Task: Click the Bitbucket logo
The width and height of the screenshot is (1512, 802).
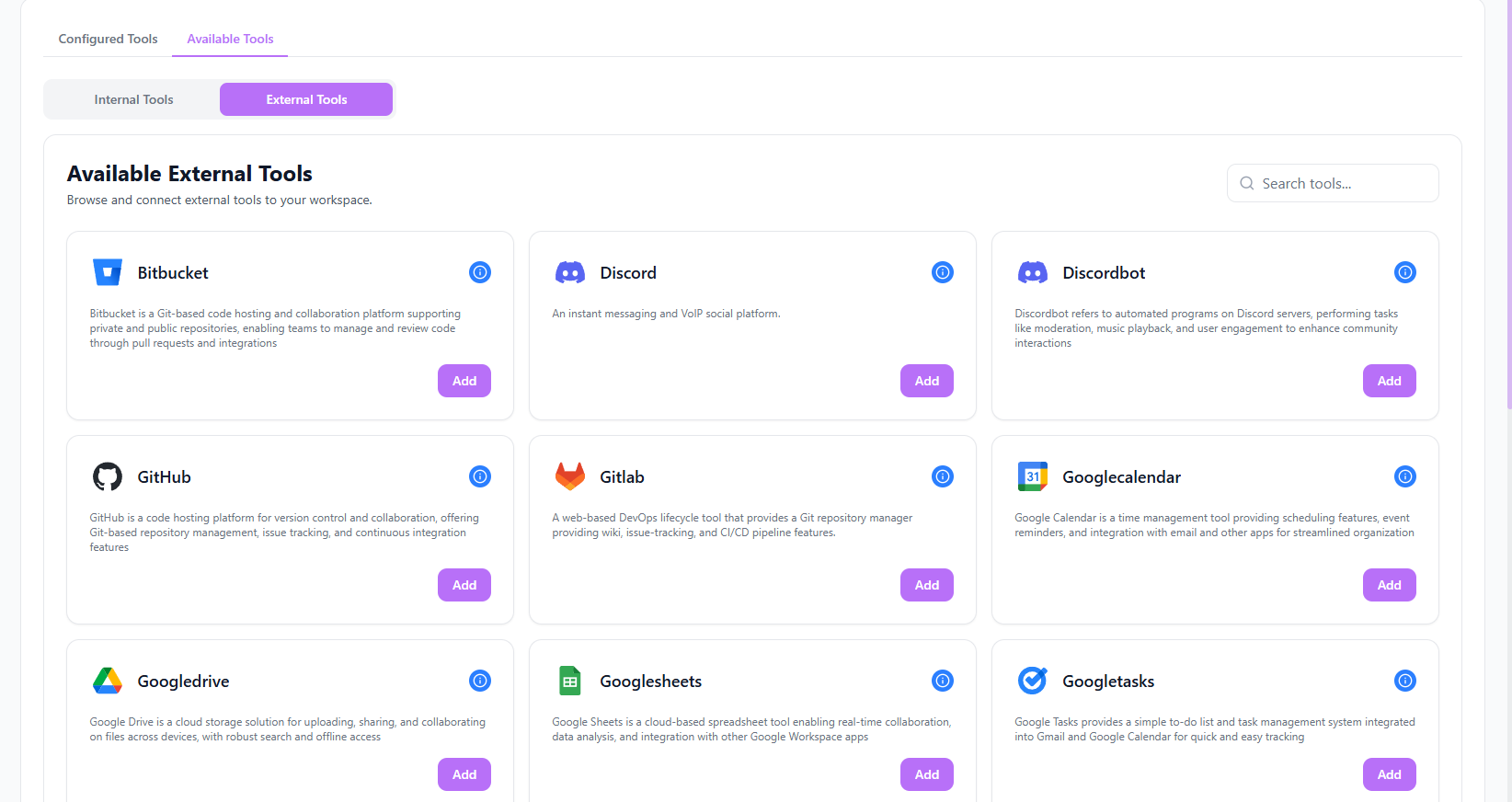Action: click(108, 272)
